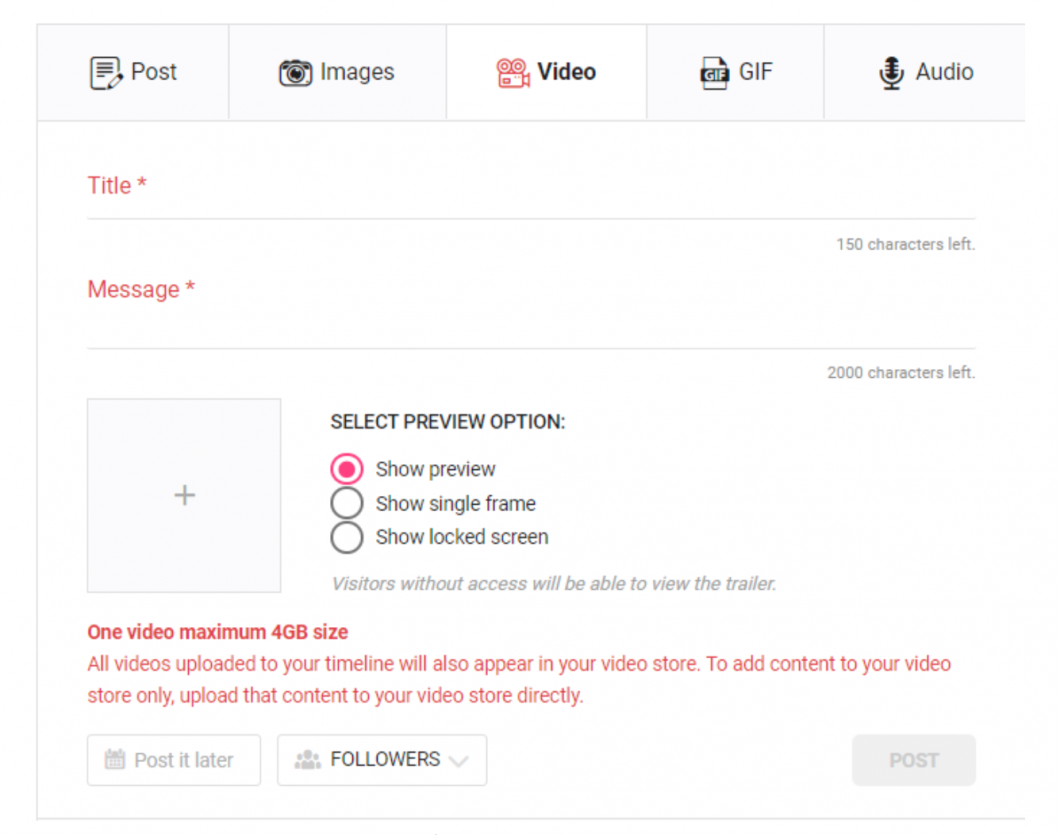Switch to the Audio tab
Image resolution: width=1060 pixels, height=835 pixels.
[925, 71]
